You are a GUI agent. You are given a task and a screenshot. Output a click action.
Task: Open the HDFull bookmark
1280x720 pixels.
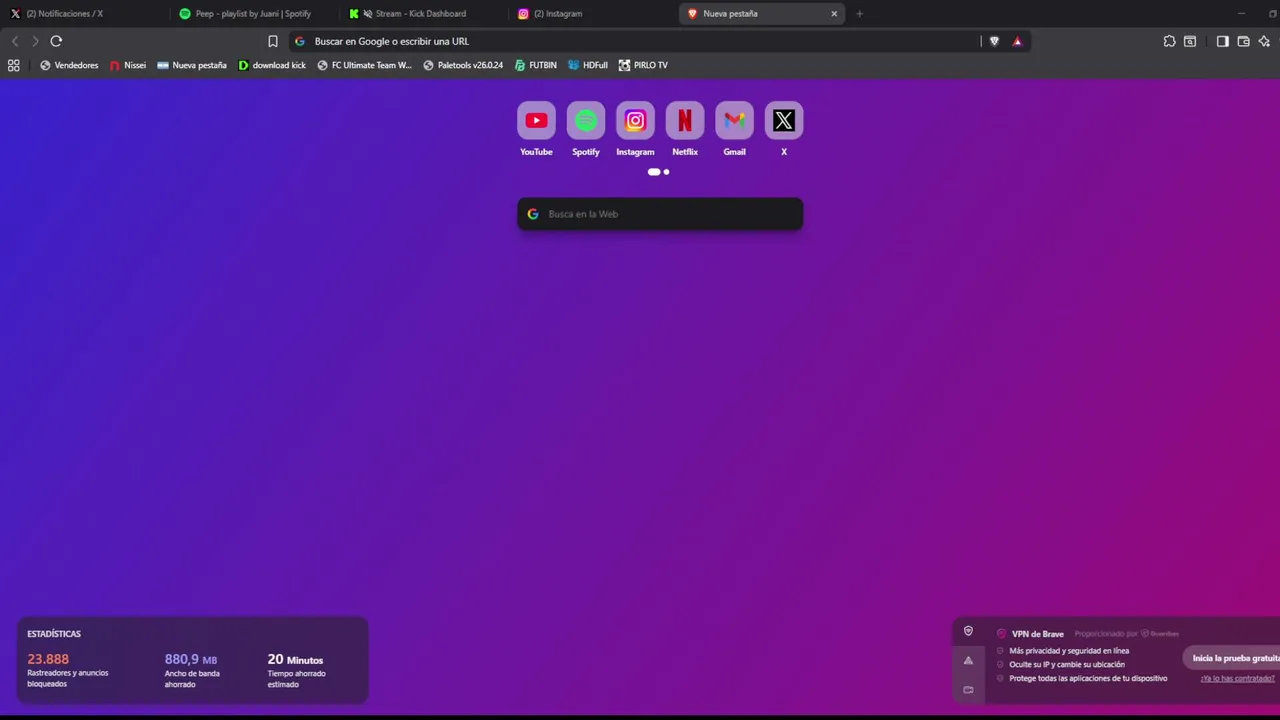(x=588, y=65)
